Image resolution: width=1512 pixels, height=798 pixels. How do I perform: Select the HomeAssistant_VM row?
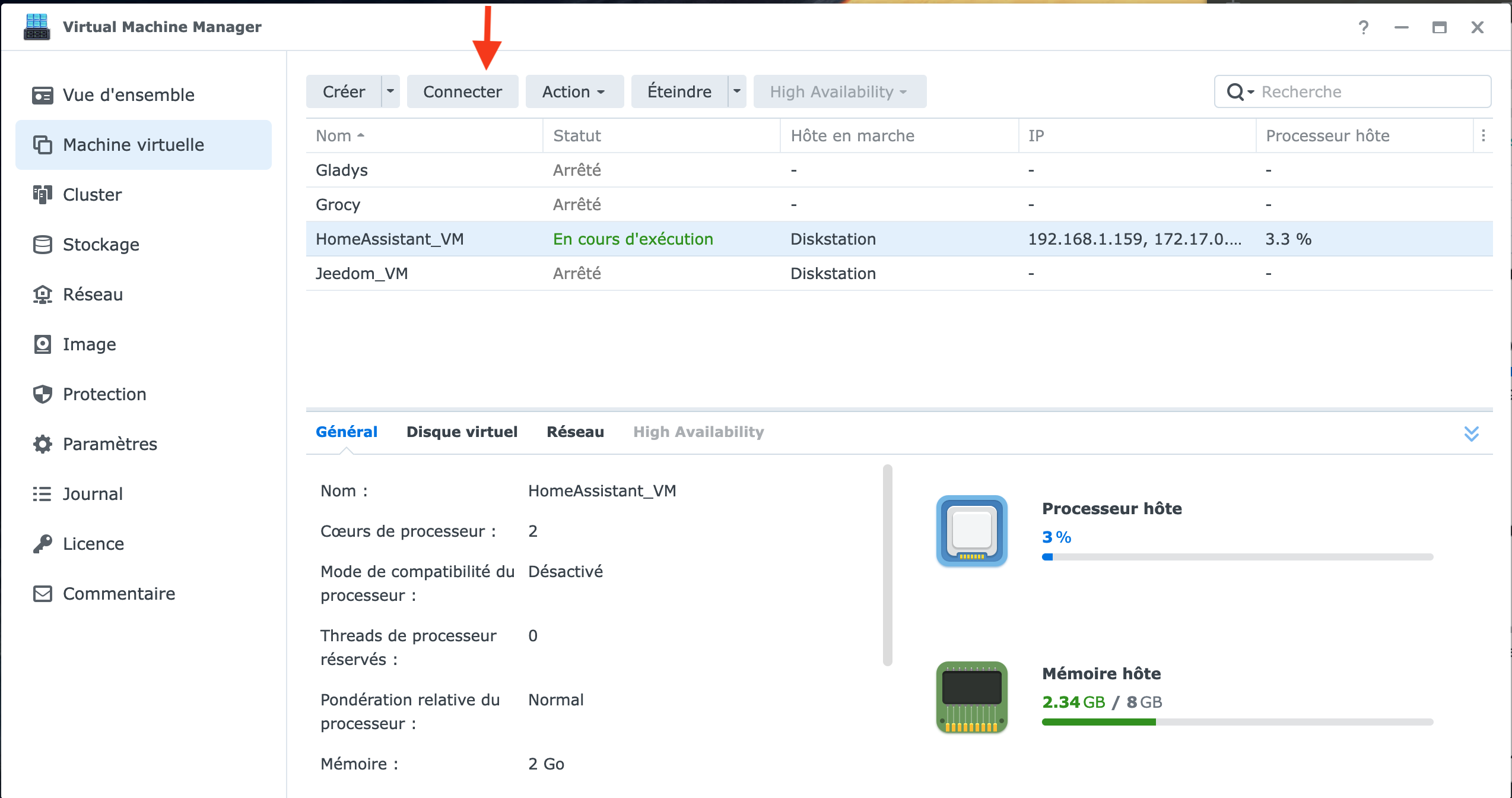[x=899, y=239]
